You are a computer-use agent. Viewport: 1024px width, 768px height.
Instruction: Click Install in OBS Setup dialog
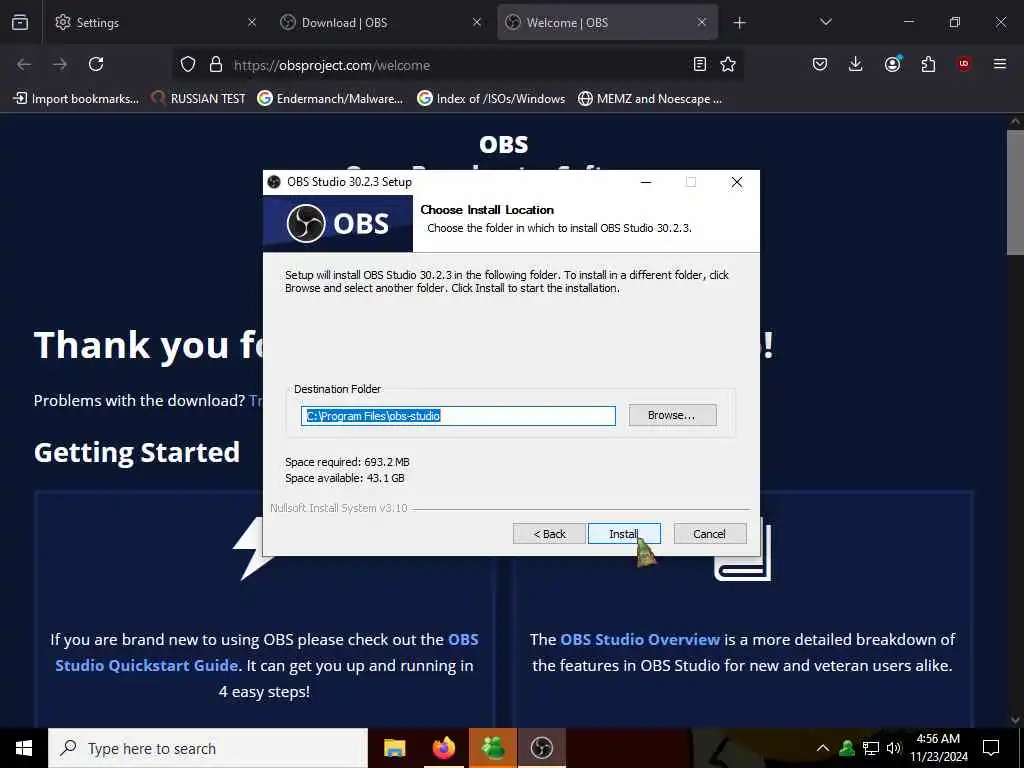click(624, 534)
